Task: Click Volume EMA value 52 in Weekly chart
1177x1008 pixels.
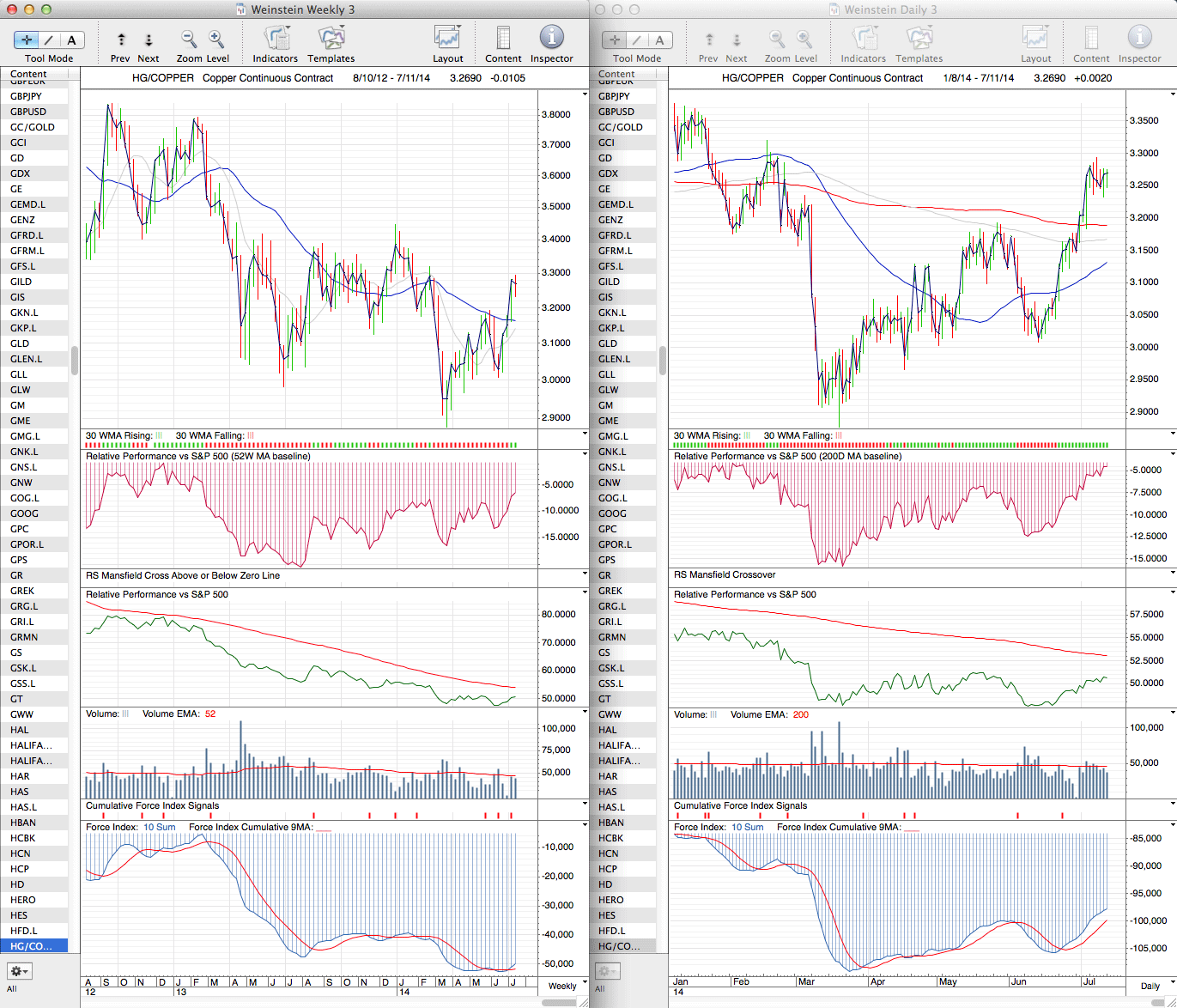Action: [x=210, y=714]
